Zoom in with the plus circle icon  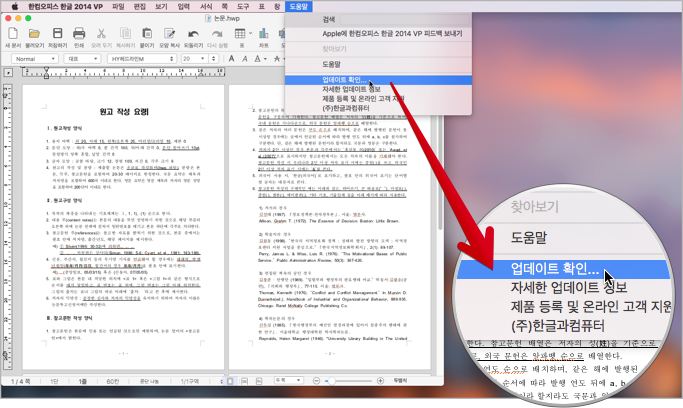click(x=380, y=381)
